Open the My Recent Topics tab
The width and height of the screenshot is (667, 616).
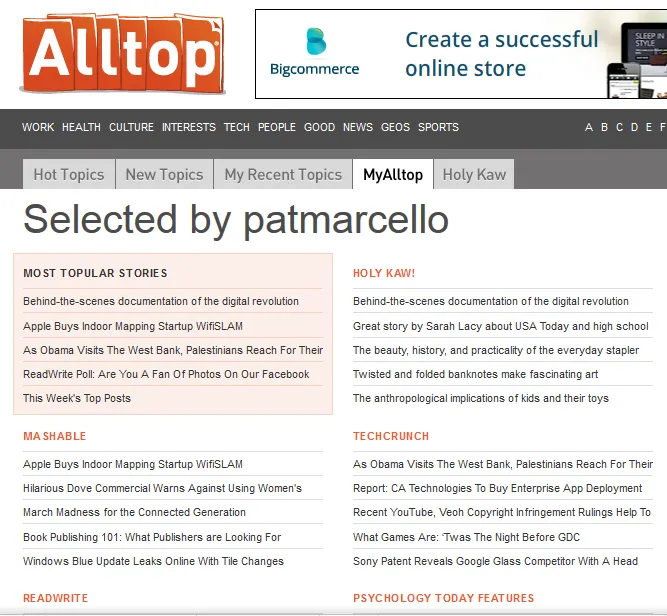tap(283, 174)
